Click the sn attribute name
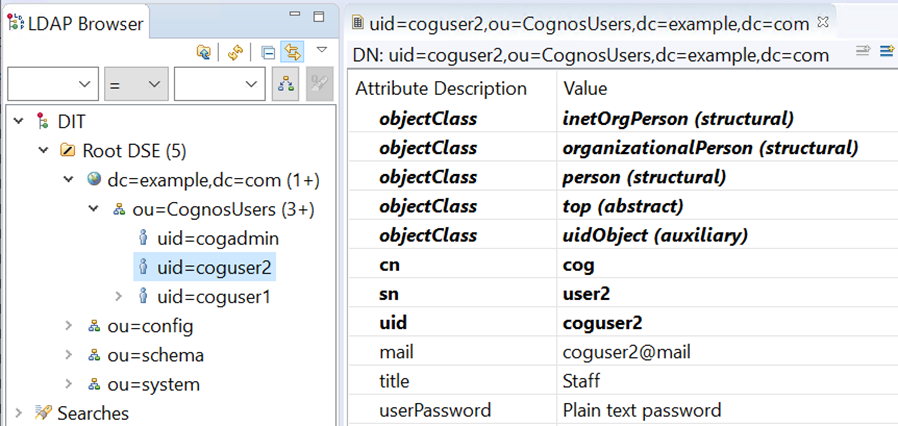This screenshot has height=426, width=898. tap(389, 294)
